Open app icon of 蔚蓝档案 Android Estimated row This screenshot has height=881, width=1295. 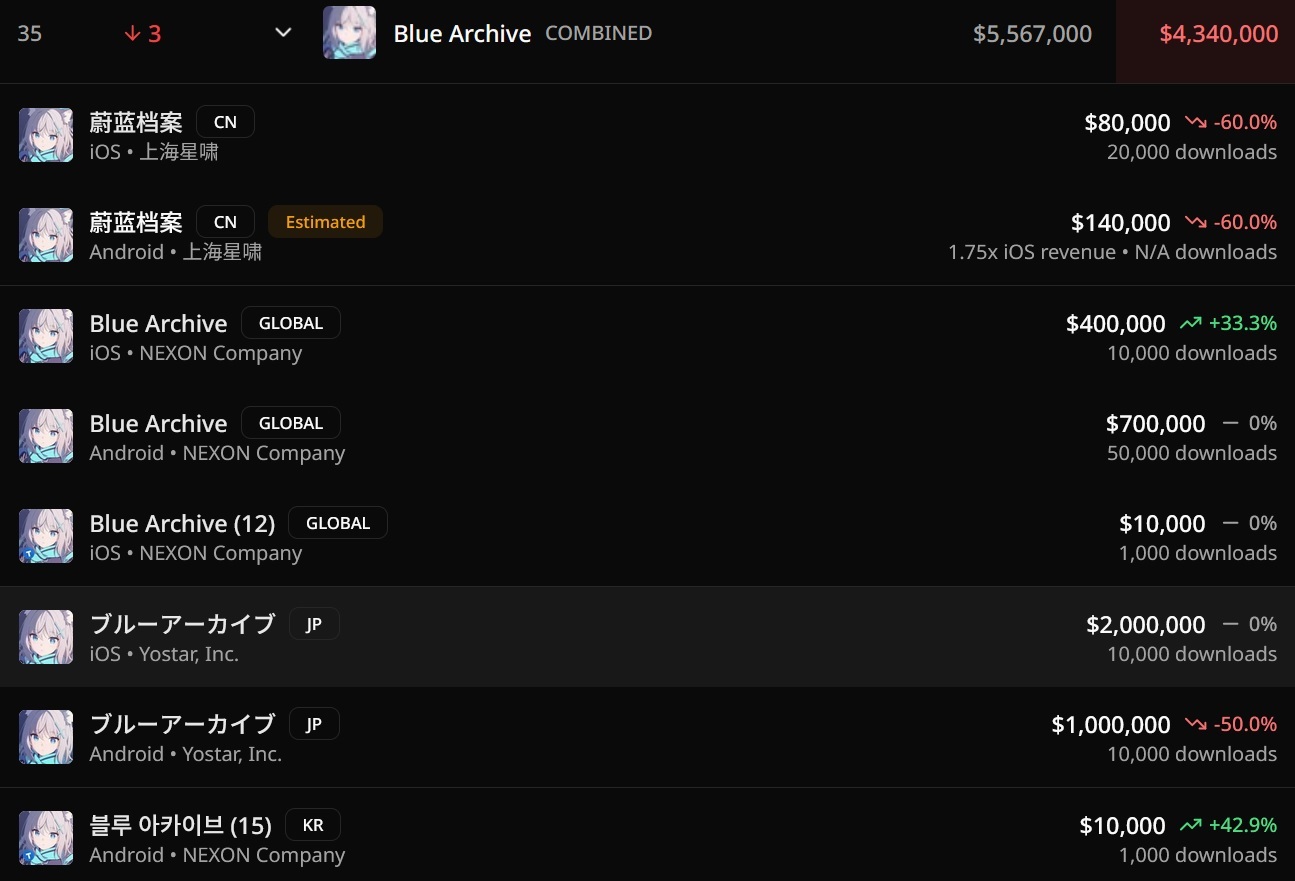[x=46, y=235]
